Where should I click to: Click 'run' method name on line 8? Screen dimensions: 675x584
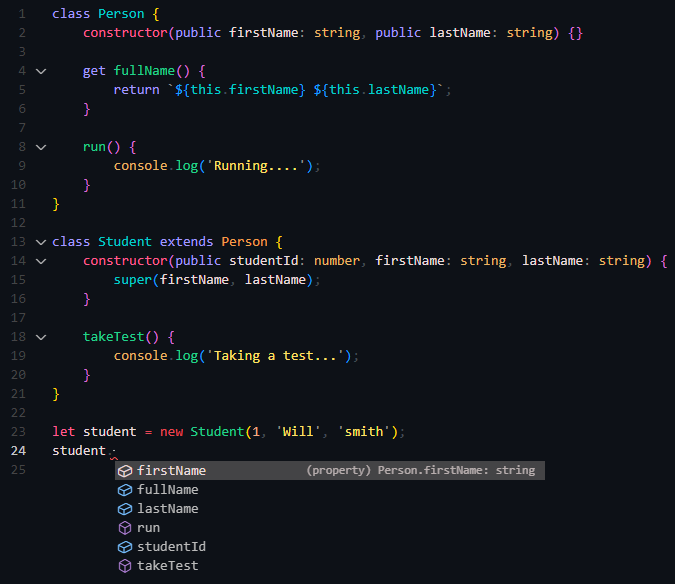[x=94, y=147]
